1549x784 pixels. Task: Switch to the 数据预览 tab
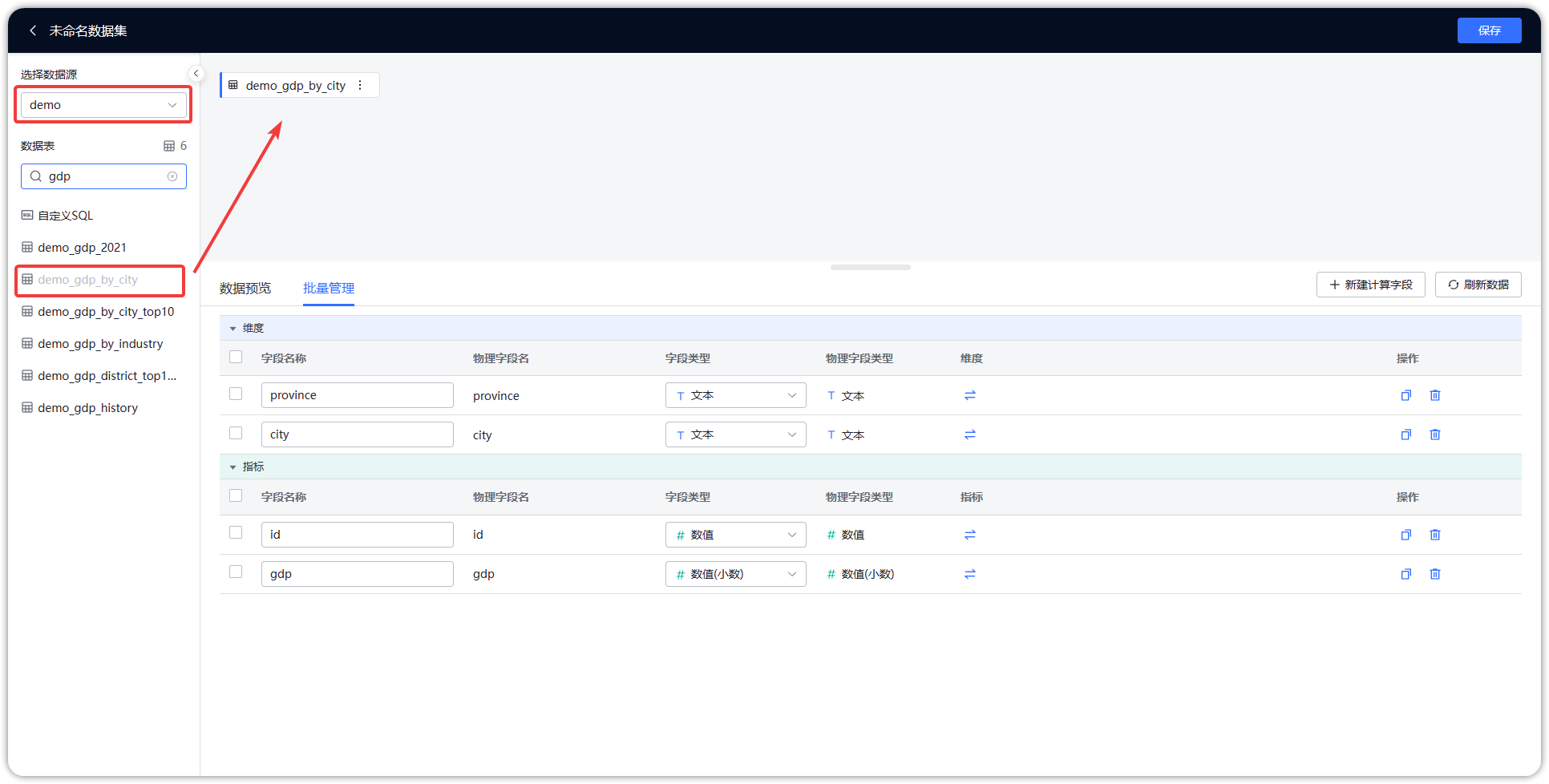pyautogui.click(x=245, y=289)
